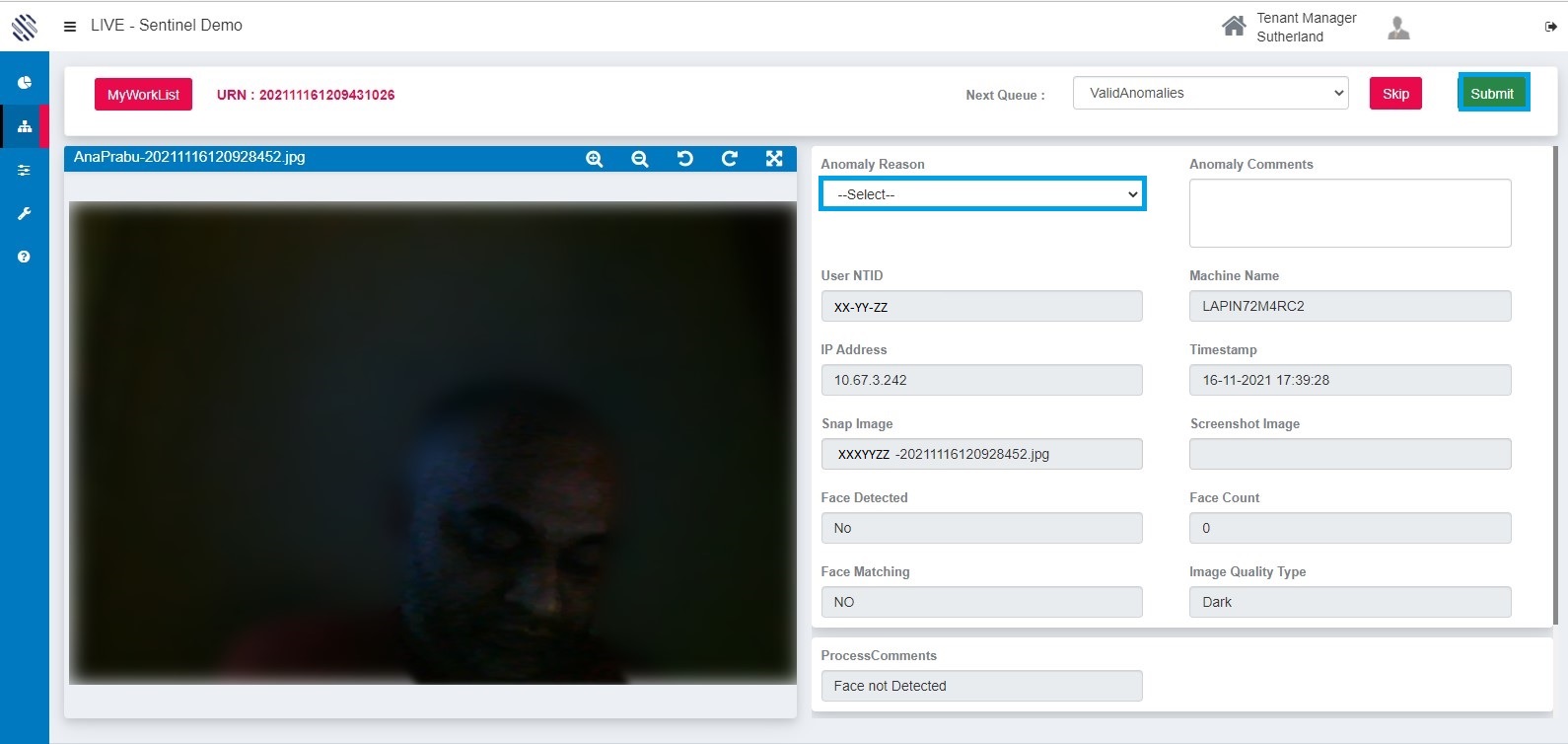Zoom in on the snapshot image
1568x744 pixels.
[x=594, y=159]
